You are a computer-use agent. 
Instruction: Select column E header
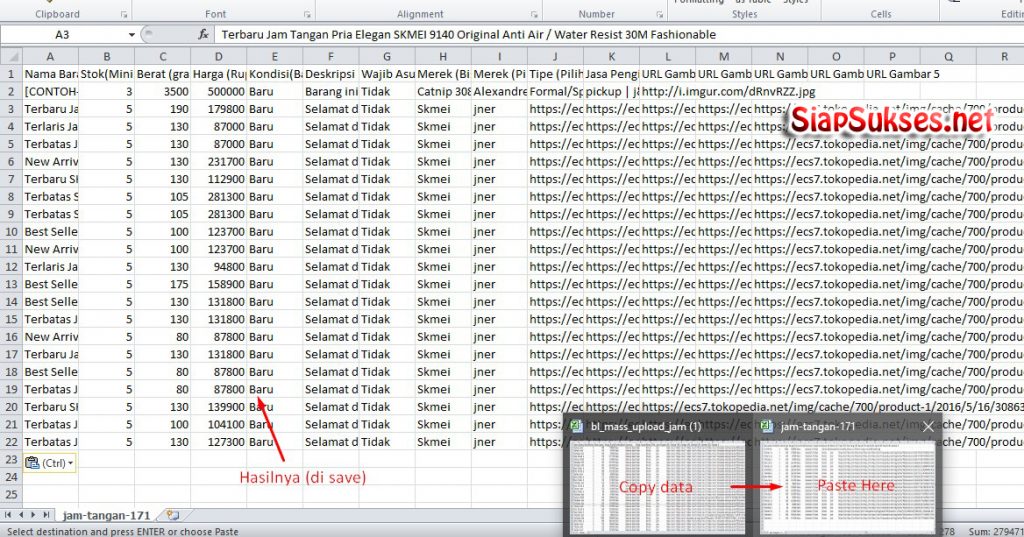tap(275, 57)
